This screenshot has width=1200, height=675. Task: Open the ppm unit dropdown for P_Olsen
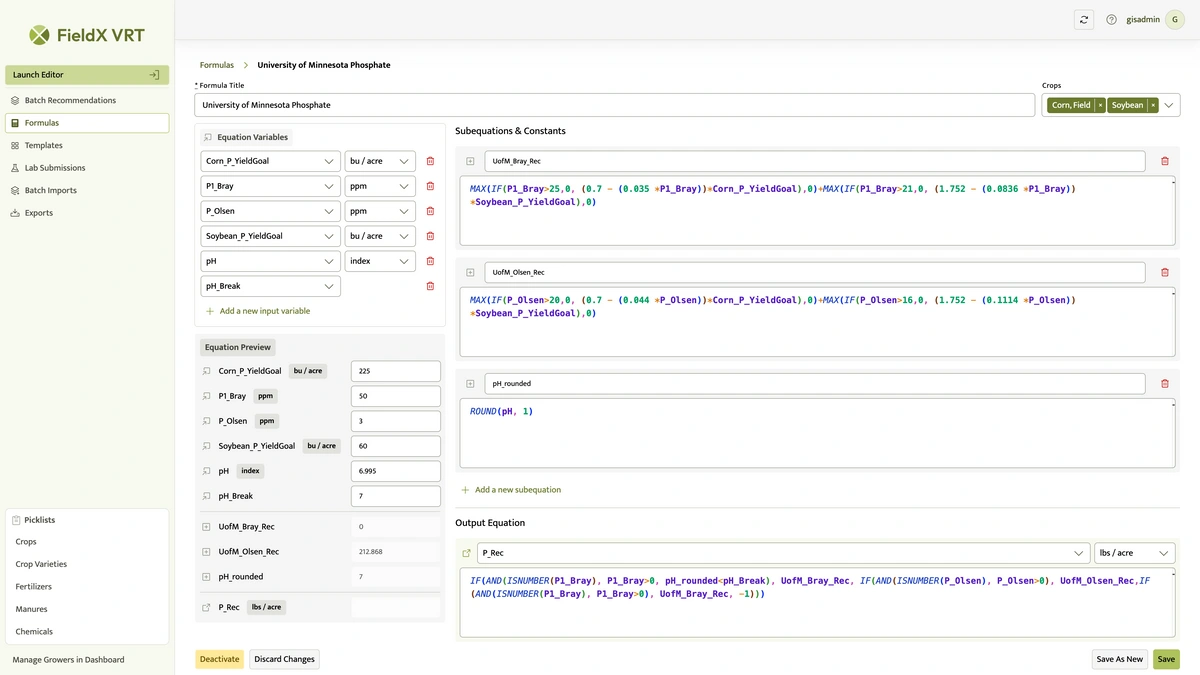click(x=380, y=211)
